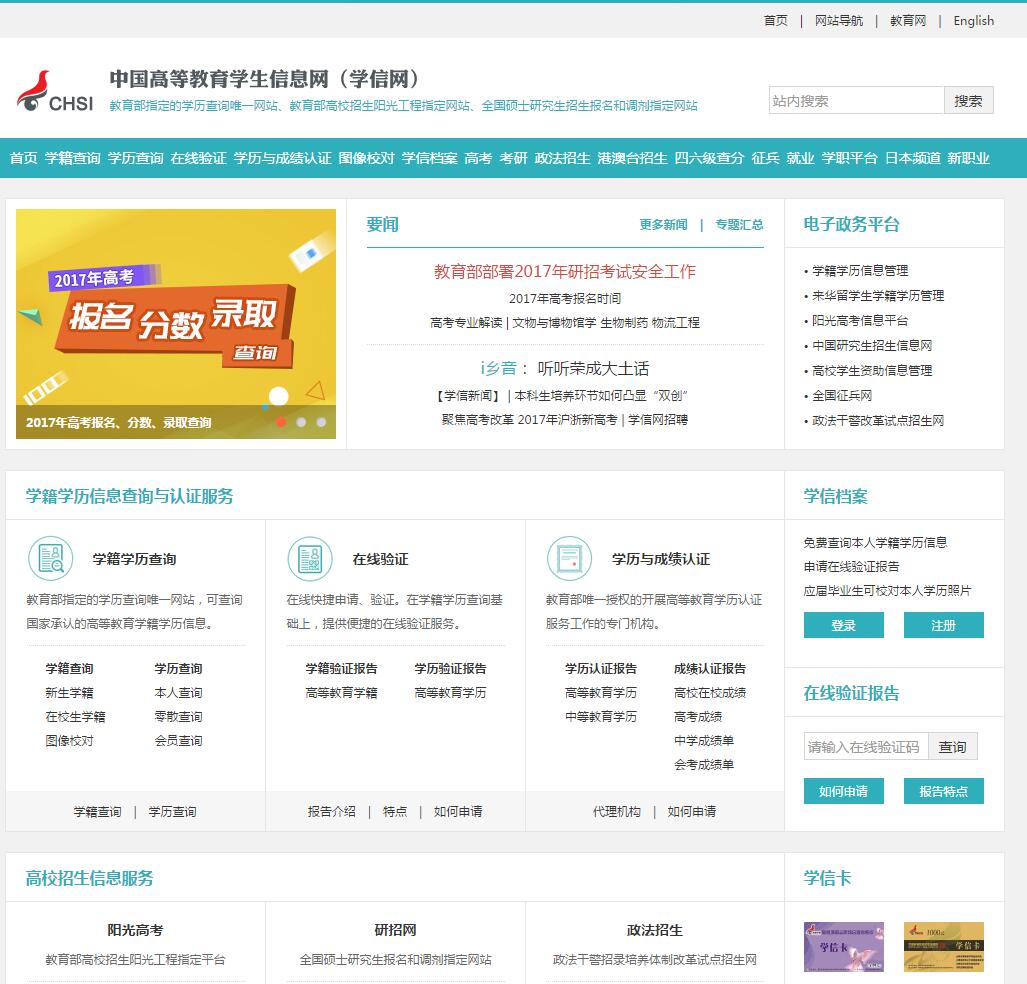This screenshot has width=1027, height=984.
Task: Select 首页 in the teal navigation bar
Action: click(24, 158)
